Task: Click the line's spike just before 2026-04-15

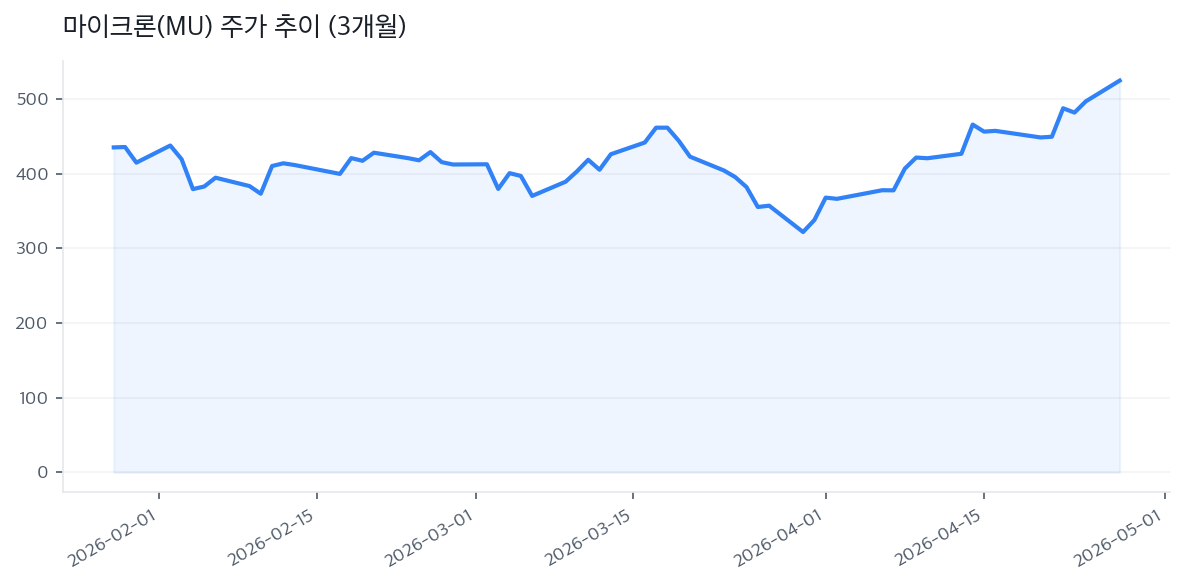Action: [x=972, y=125]
